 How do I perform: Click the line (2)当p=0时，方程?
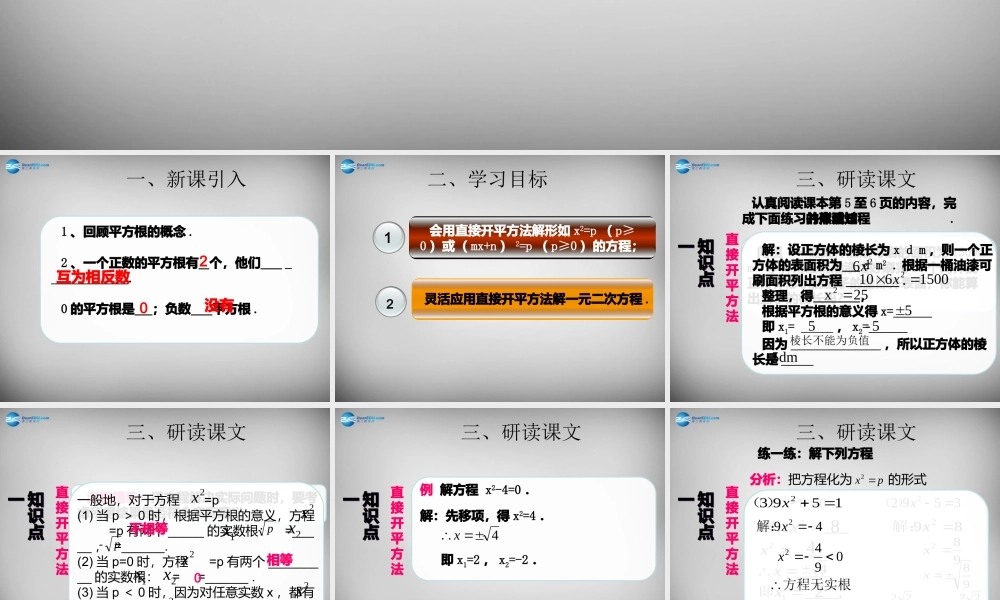(196, 561)
